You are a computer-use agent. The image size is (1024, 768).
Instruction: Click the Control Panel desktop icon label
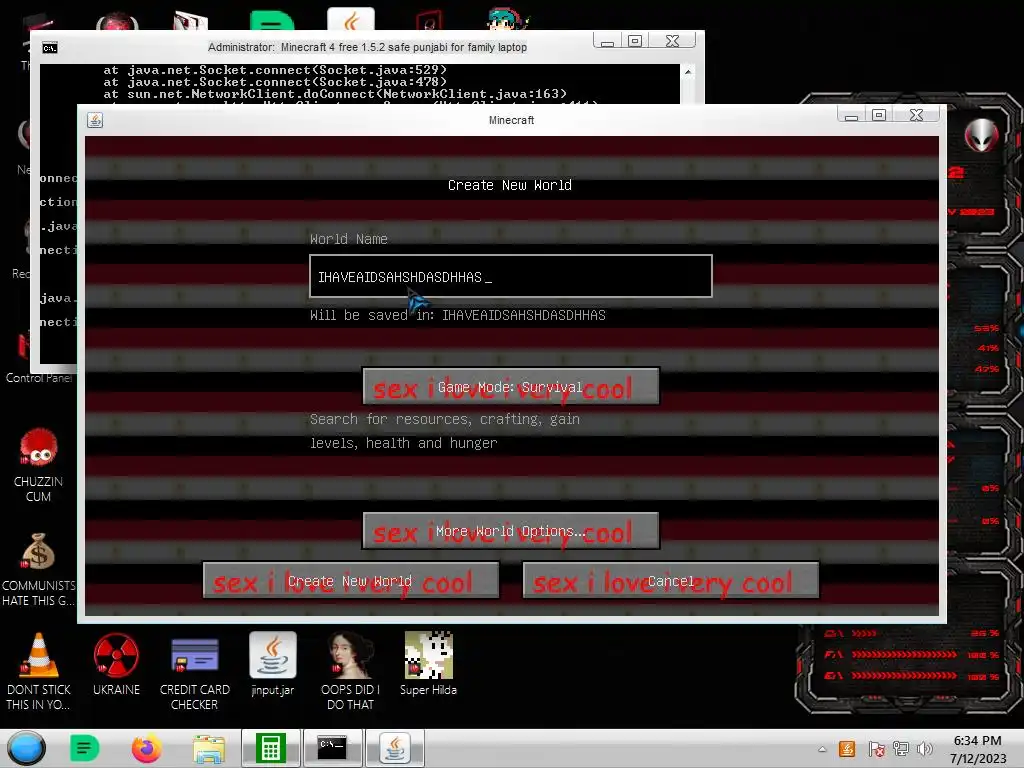39,378
